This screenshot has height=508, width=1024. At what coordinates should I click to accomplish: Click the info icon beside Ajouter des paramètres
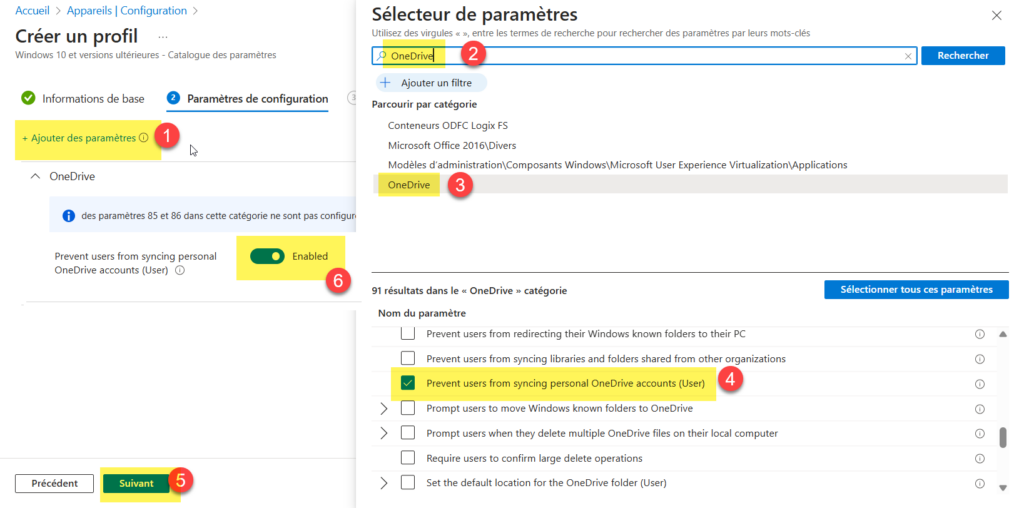point(143,138)
